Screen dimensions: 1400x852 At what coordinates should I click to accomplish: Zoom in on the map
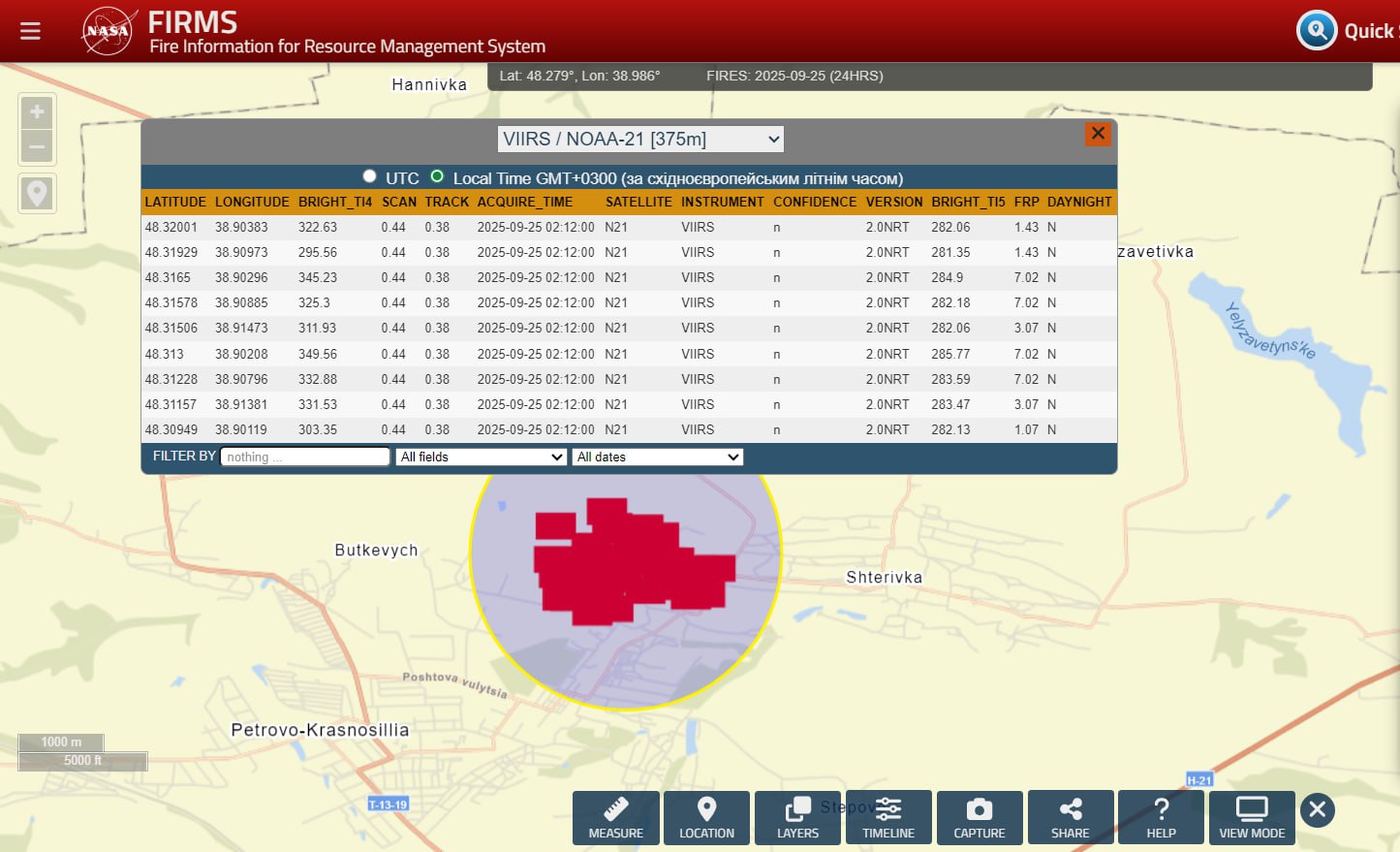coord(37,112)
